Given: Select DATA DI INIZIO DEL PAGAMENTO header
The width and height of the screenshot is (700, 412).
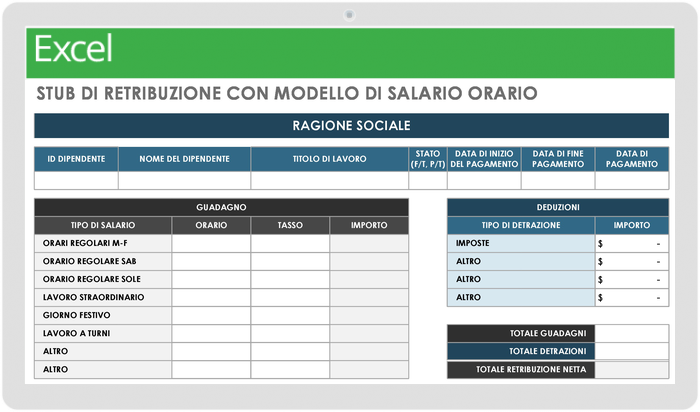Looking at the screenshot, I should pos(484,159).
